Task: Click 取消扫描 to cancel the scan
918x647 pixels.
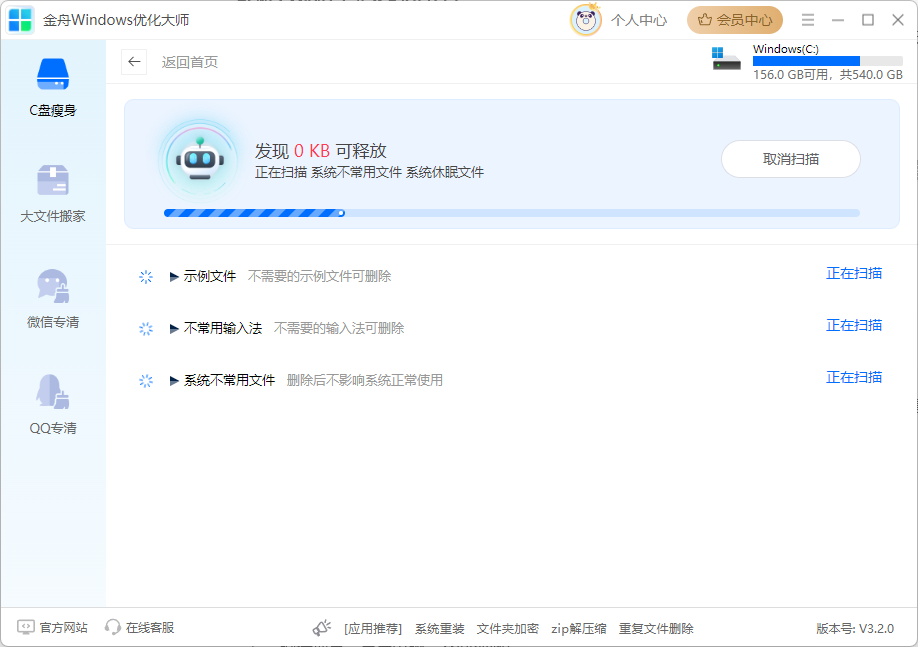Action: tap(791, 159)
